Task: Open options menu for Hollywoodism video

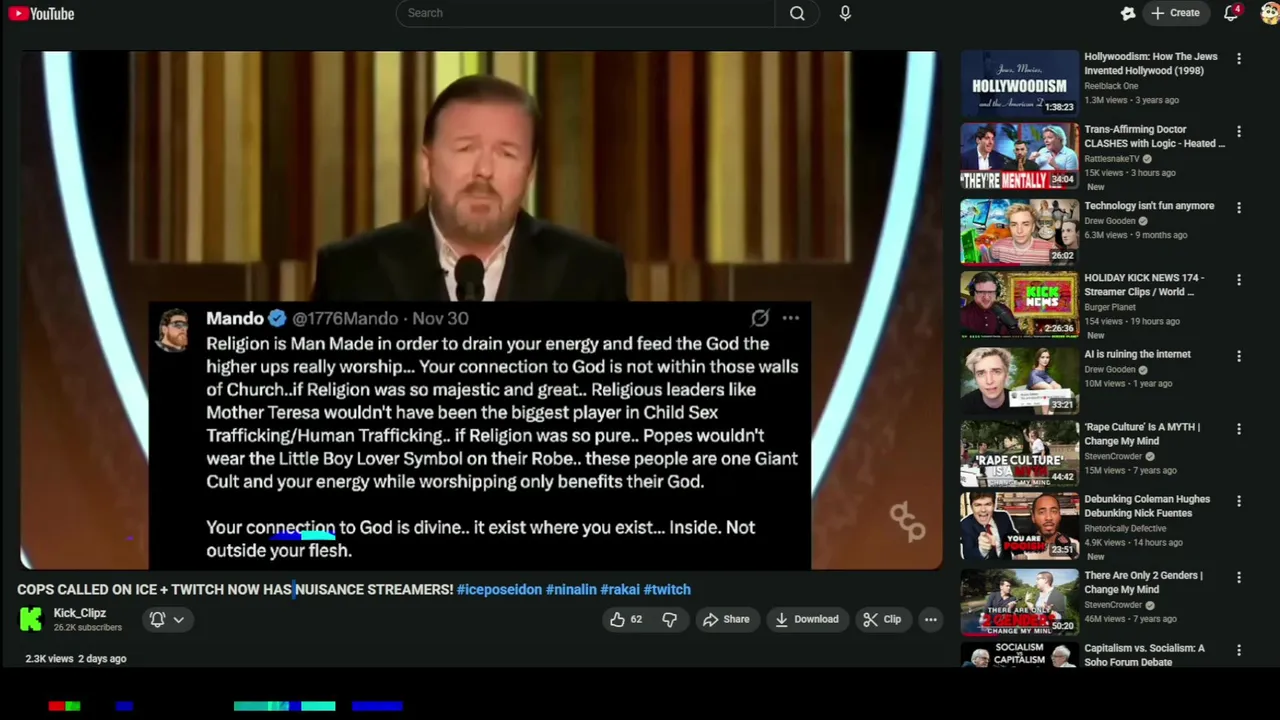Action: click(x=1239, y=59)
